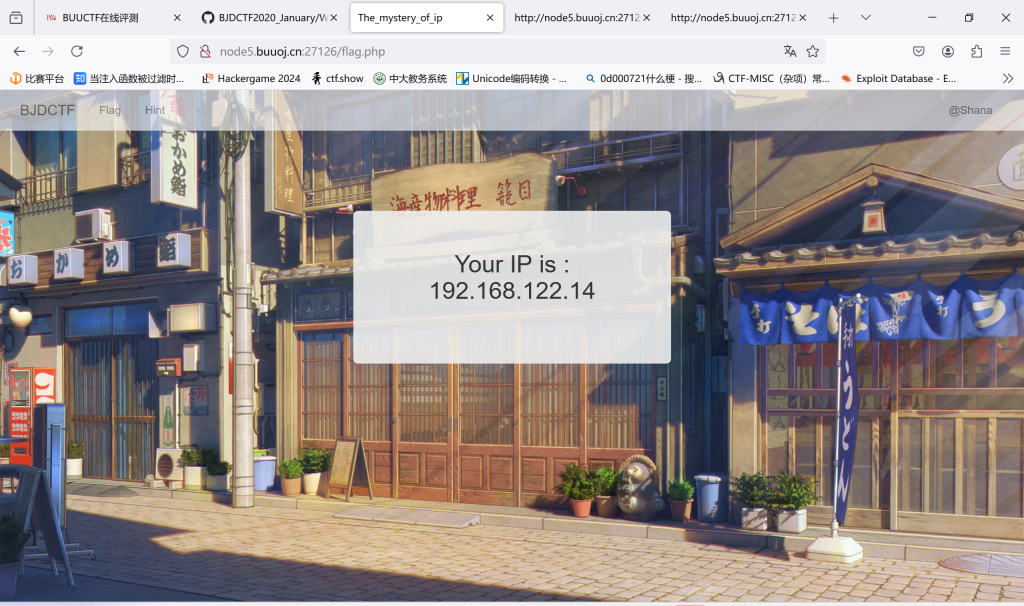Close the BJDCTF2020_January tab
The height and width of the screenshot is (606, 1024).
pos(334,18)
